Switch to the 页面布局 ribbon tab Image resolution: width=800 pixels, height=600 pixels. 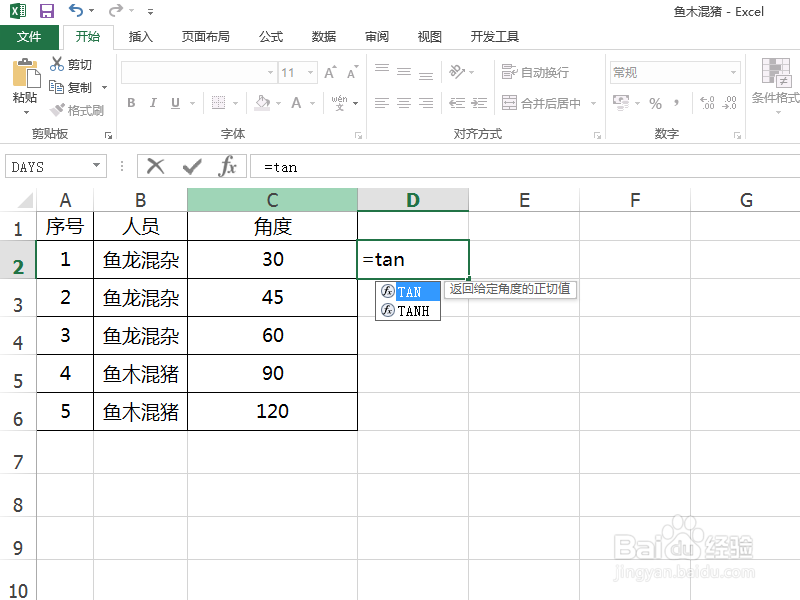pyautogui.click(x=205, y=37)
